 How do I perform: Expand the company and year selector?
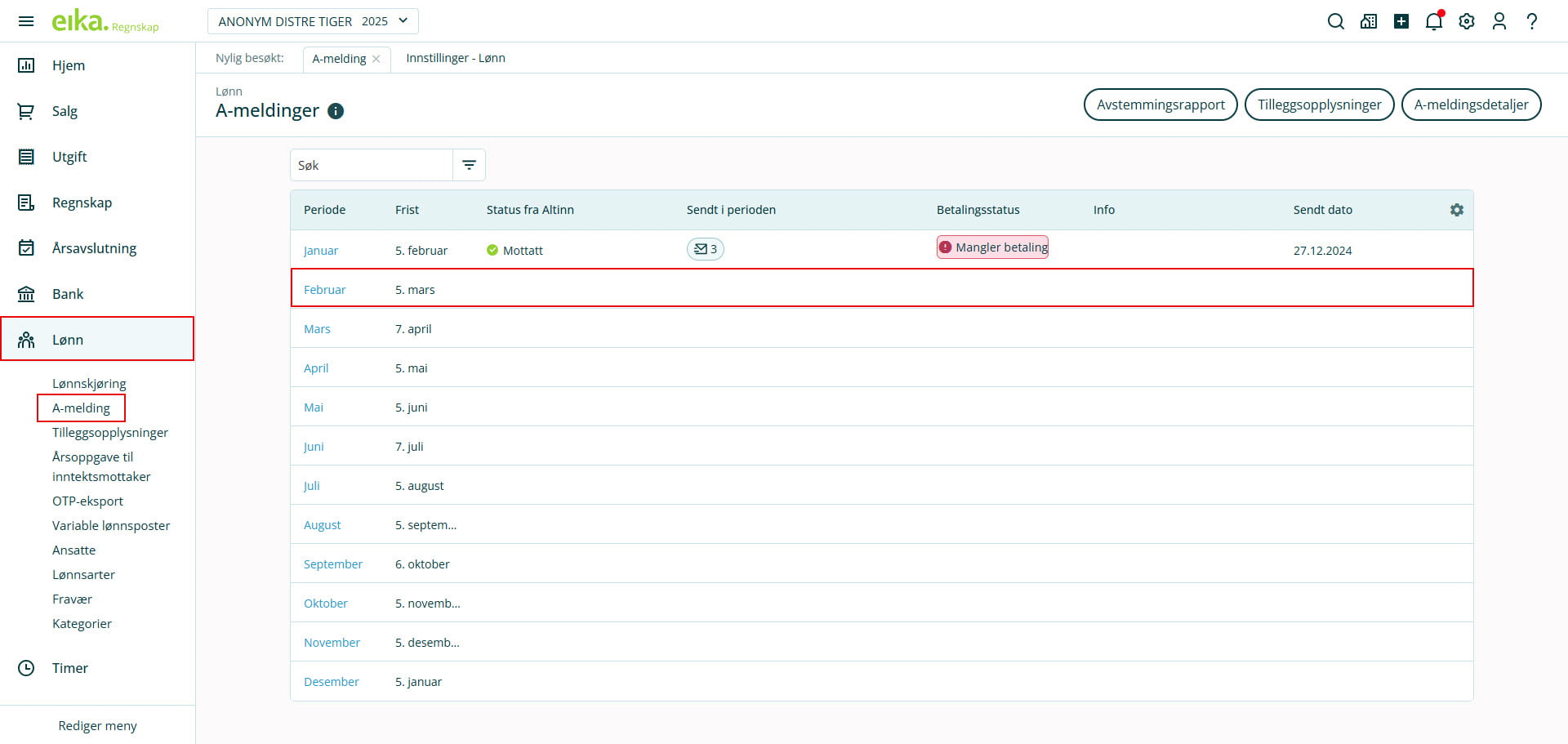click(x=313, y=21)
